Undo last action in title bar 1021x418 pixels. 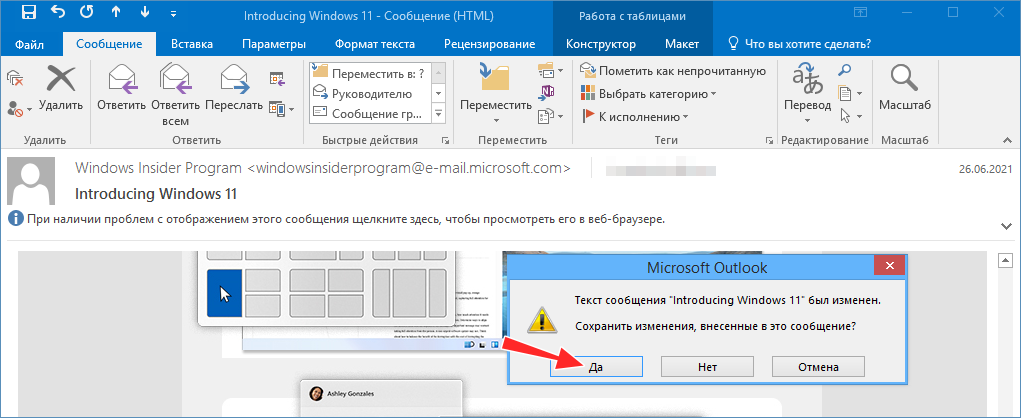58,13
